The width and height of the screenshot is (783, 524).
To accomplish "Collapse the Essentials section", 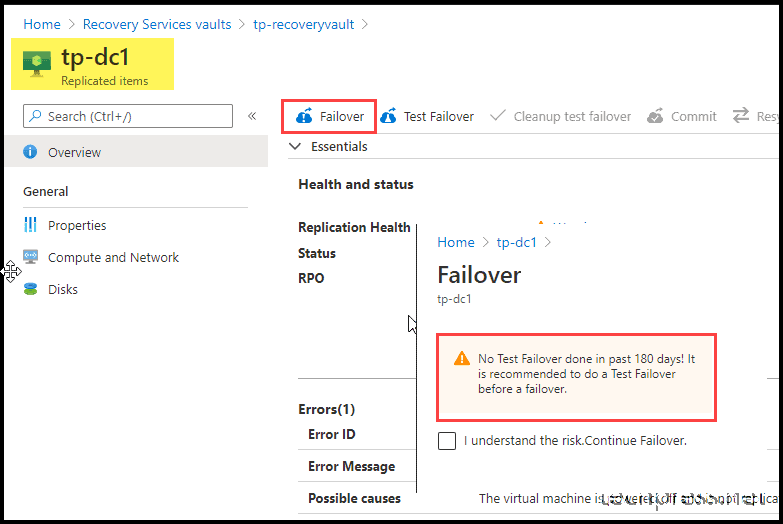I will pos(296,146).
